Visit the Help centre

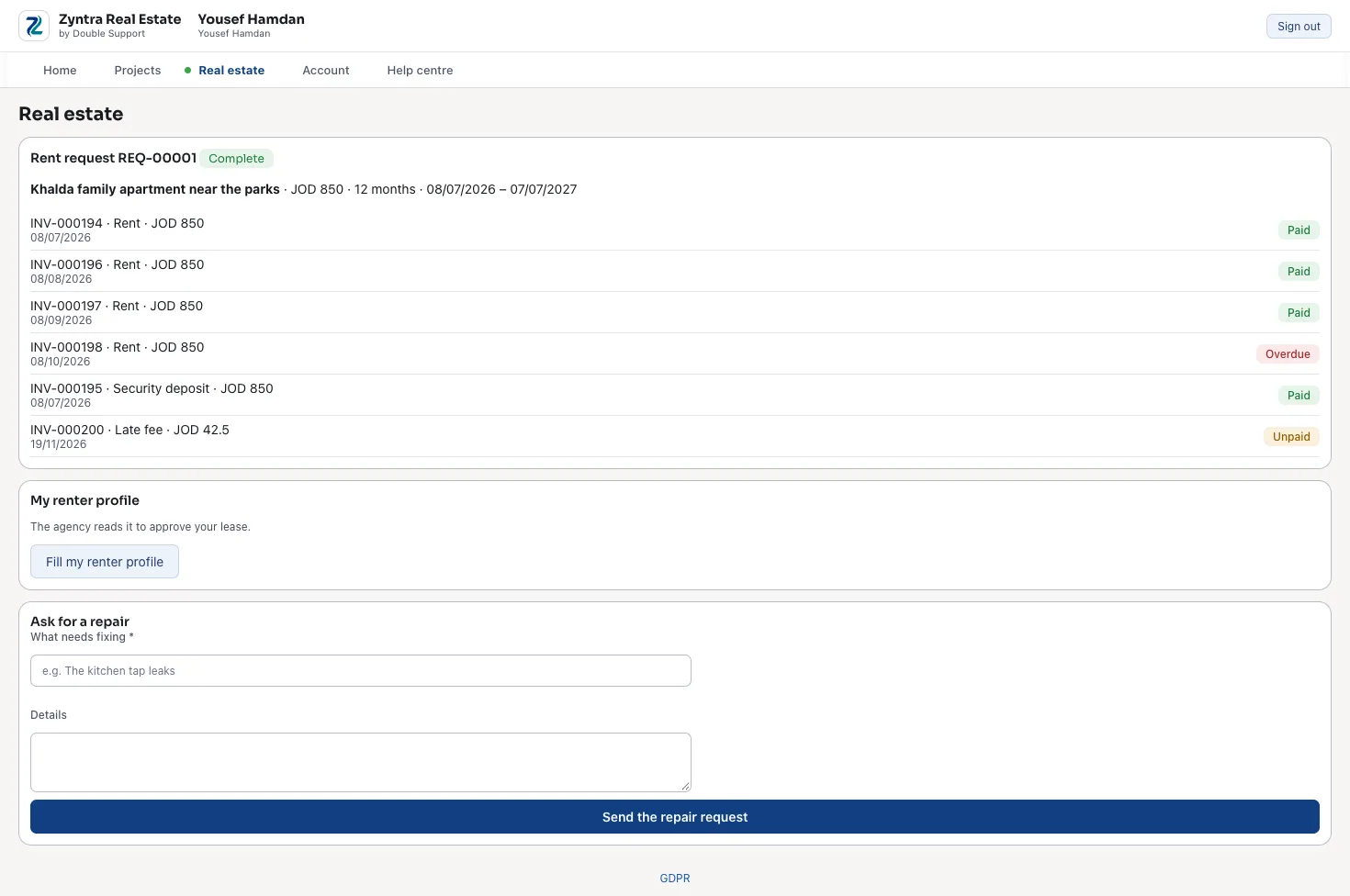(x=420, y=71)
